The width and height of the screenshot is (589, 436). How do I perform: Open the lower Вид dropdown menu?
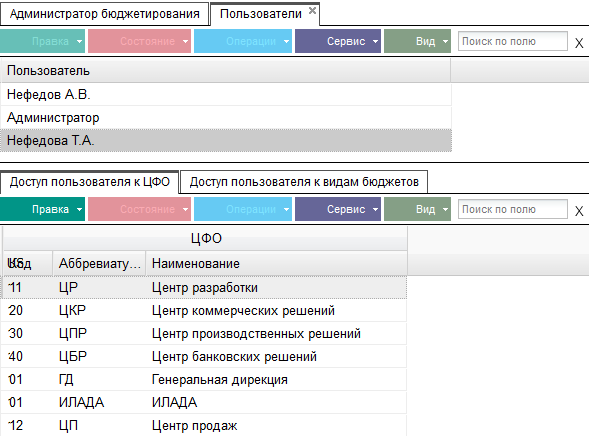coord(417,209)
